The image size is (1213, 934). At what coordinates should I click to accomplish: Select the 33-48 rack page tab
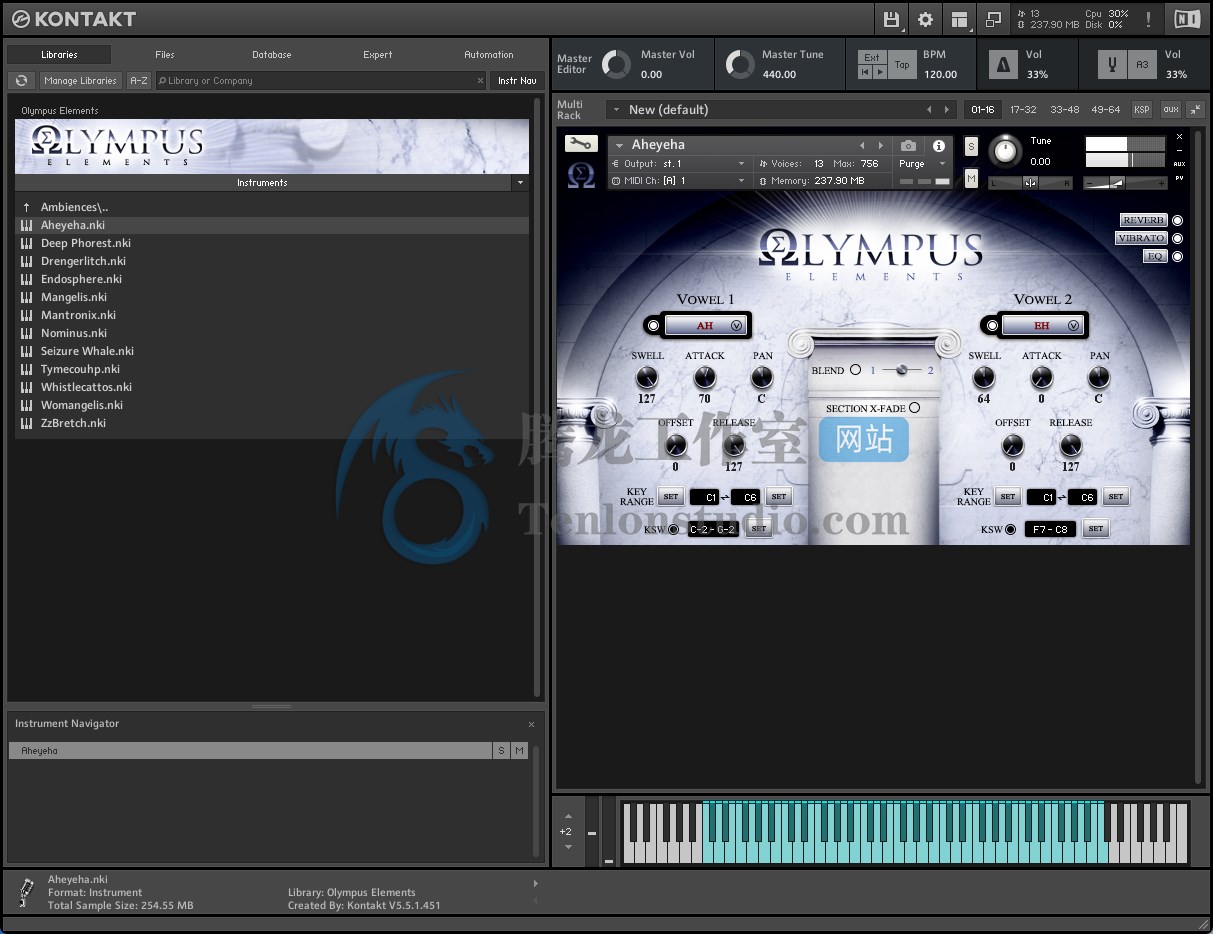coord(1065,110)
